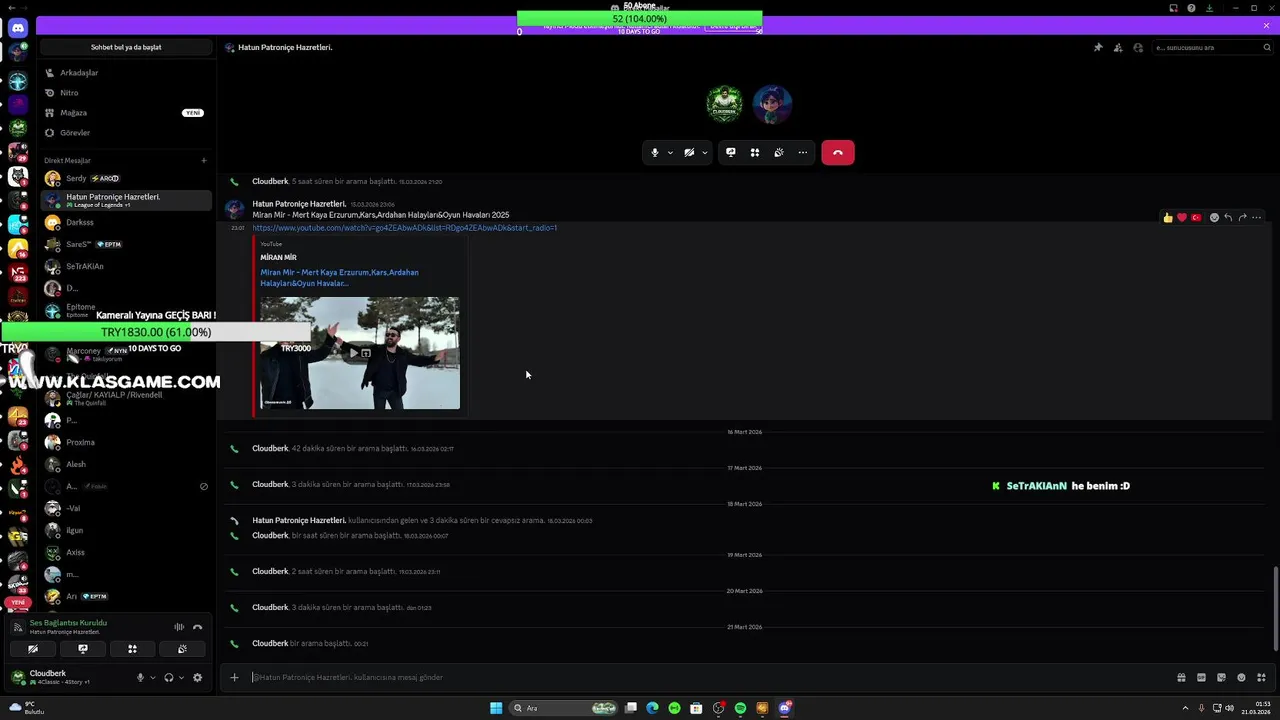Click MİRAN MİR channel name in embed

pos(278,257)
